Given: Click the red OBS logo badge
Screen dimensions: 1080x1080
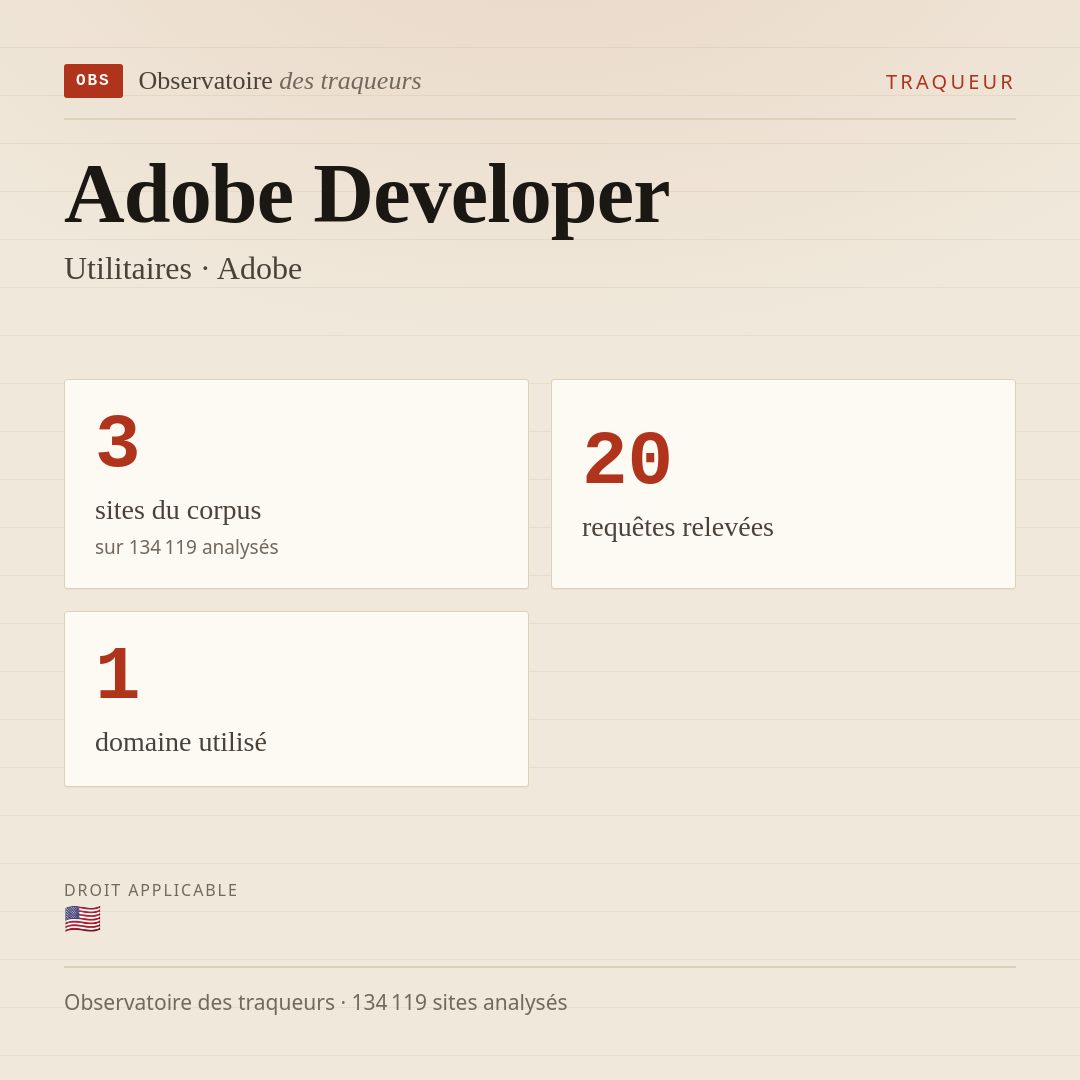Looking at the screenshot, I should [93, 81].
